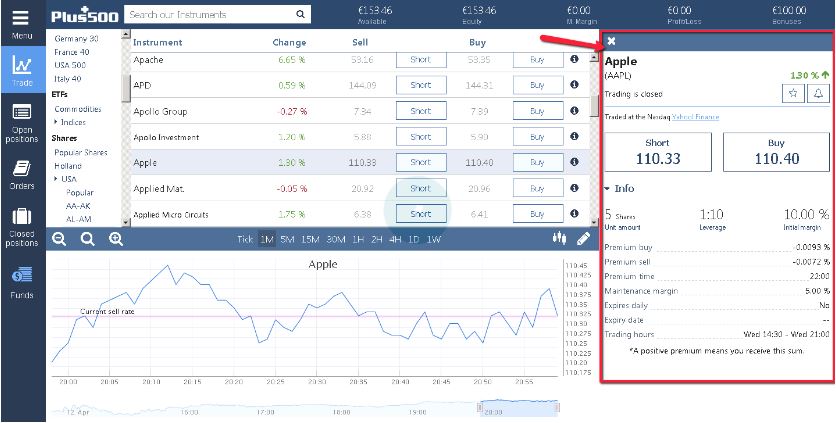Select AL-AM under USA shares

[78, 219]
